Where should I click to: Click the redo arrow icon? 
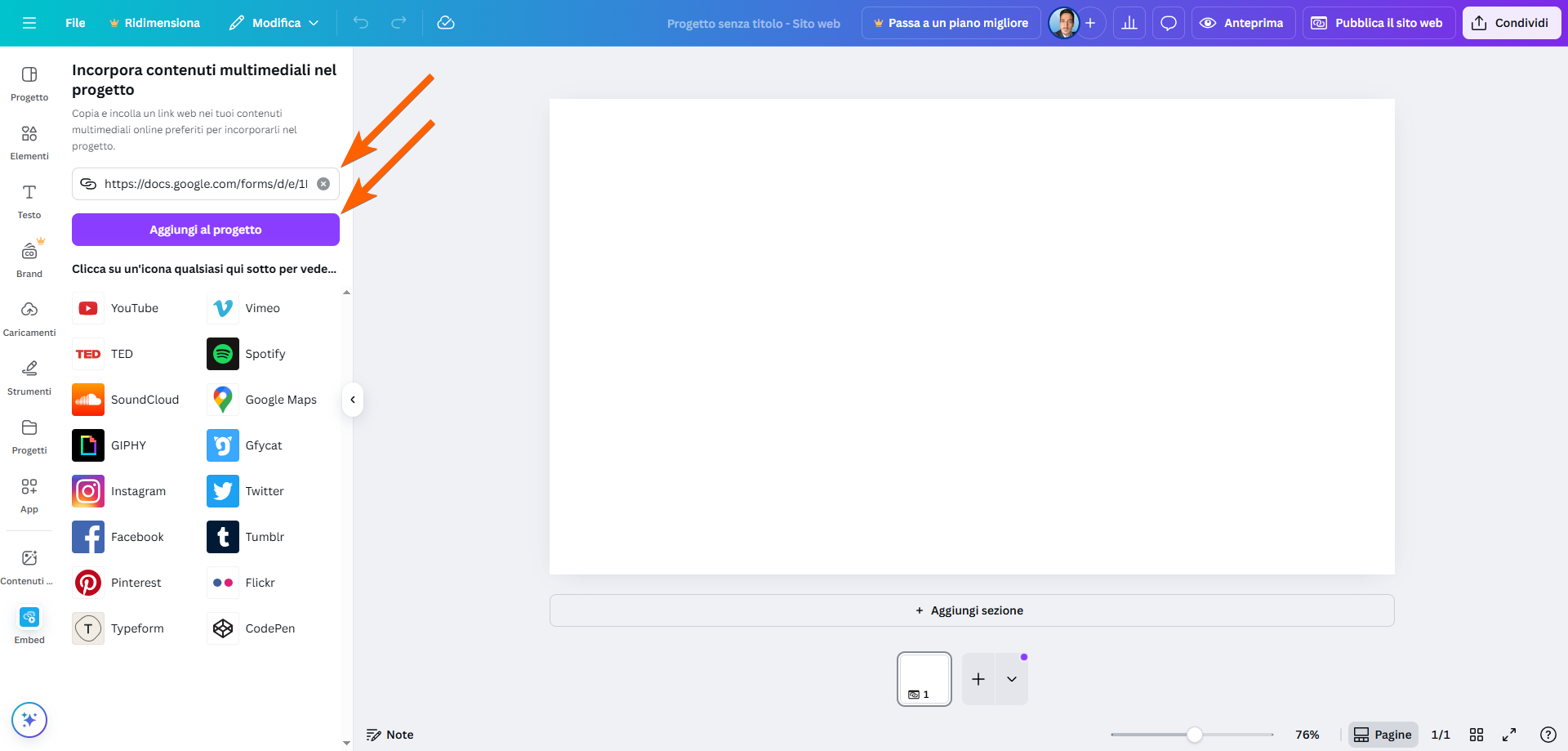(399, 23)
